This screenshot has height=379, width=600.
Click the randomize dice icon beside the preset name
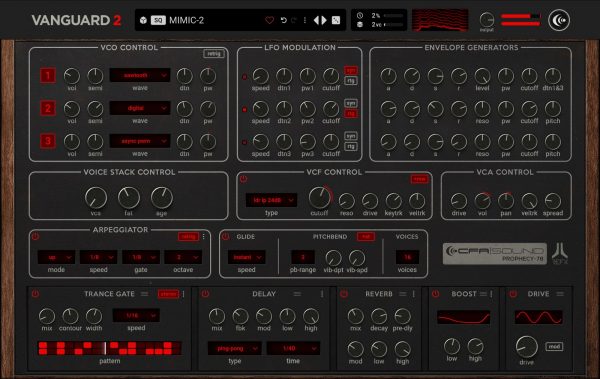click(143, 20)
